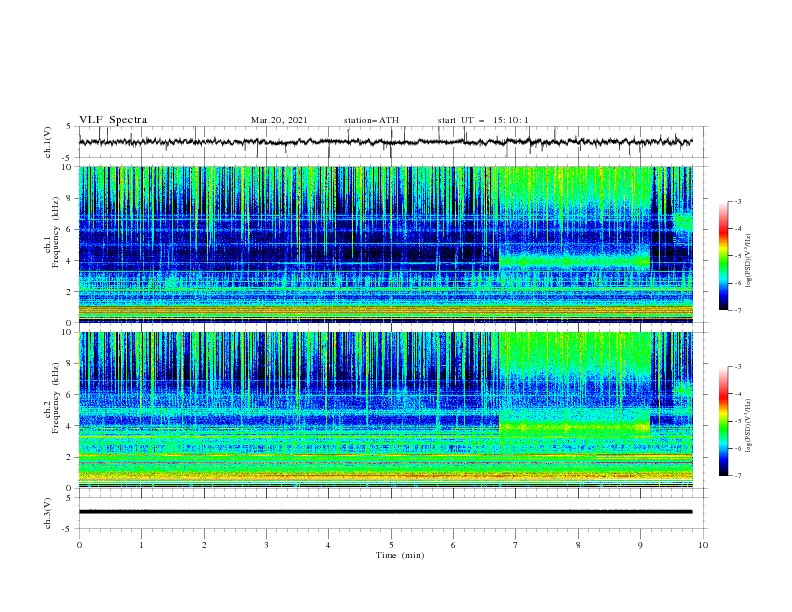Viewport: 792px width, 612px height.
Task: Click the ch.2 'Frequency (kHz)' axis label
Action: [56, 397]
